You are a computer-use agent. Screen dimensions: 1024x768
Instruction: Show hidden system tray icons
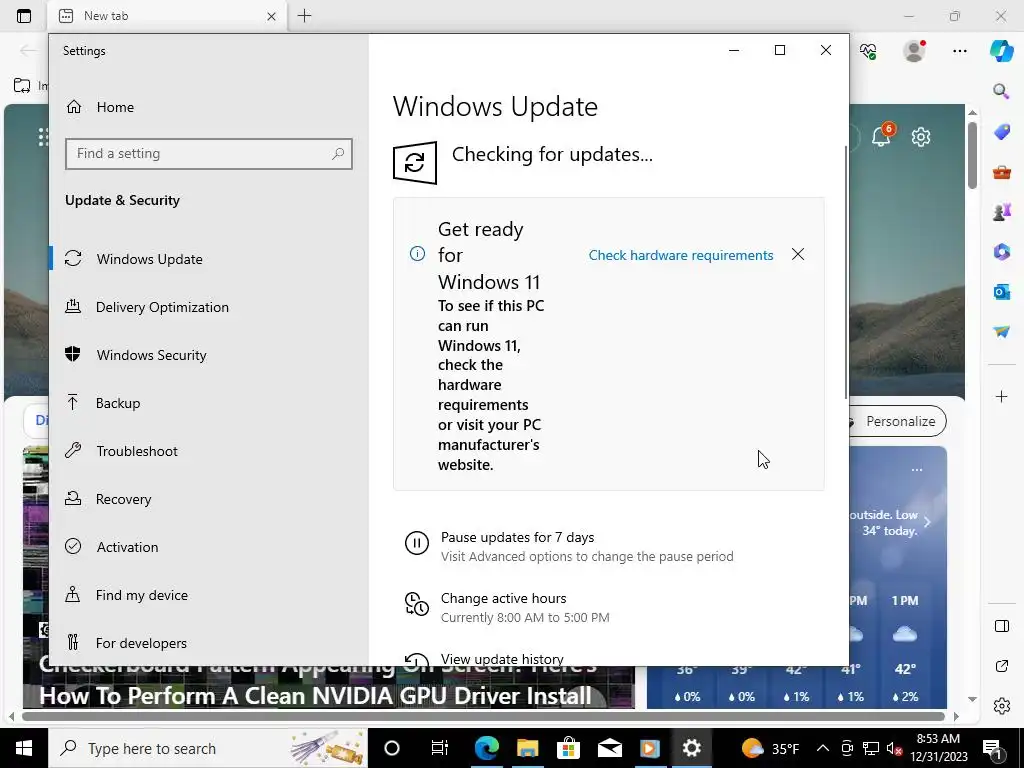(x=823, y=748)
